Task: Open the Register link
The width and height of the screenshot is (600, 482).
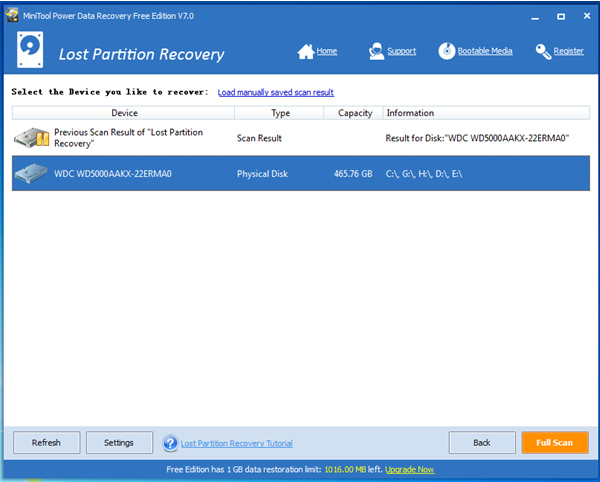Action: 569,51
